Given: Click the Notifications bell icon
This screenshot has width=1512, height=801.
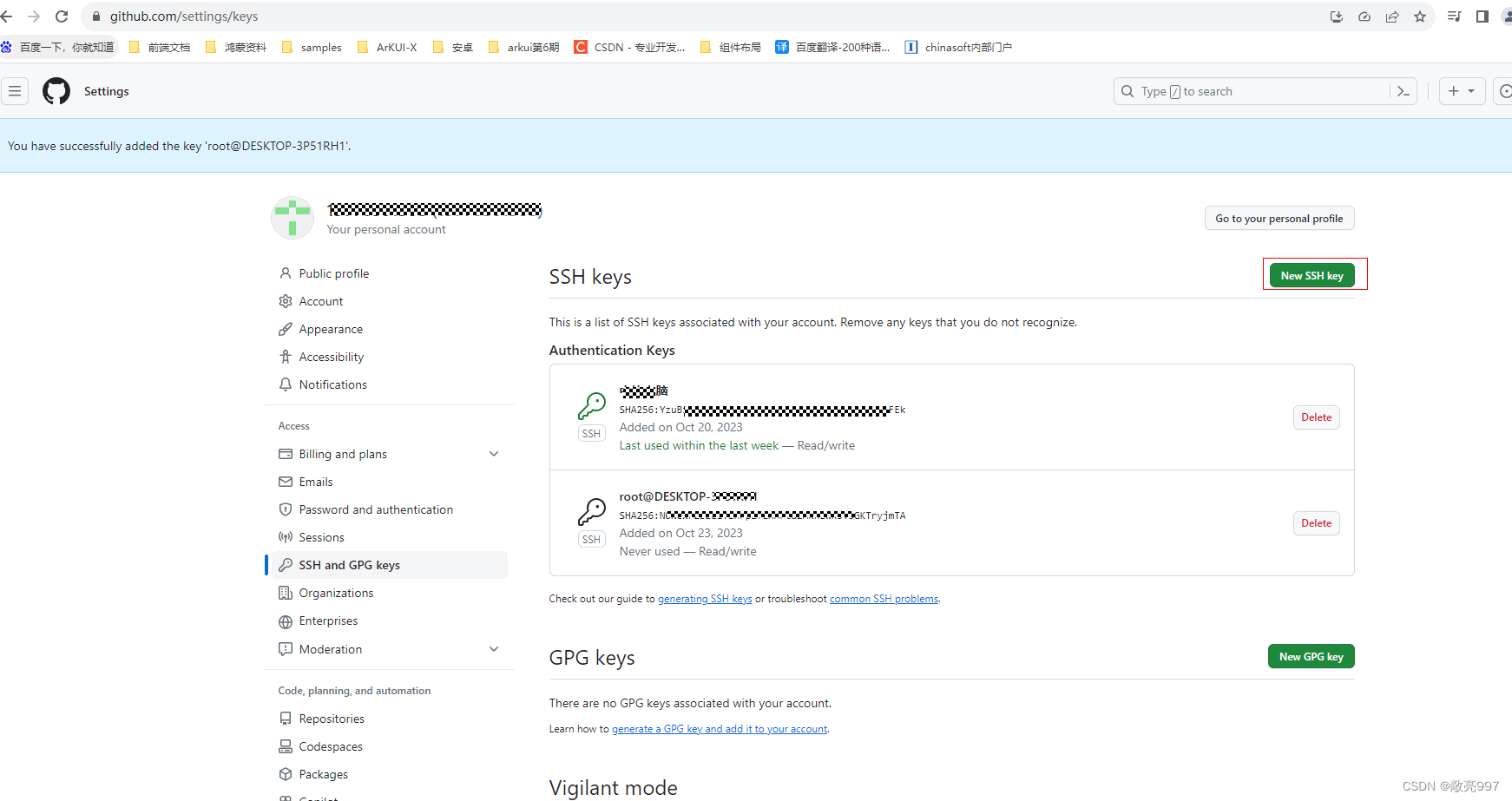Looking at the screenshot, I should [286, 384].
